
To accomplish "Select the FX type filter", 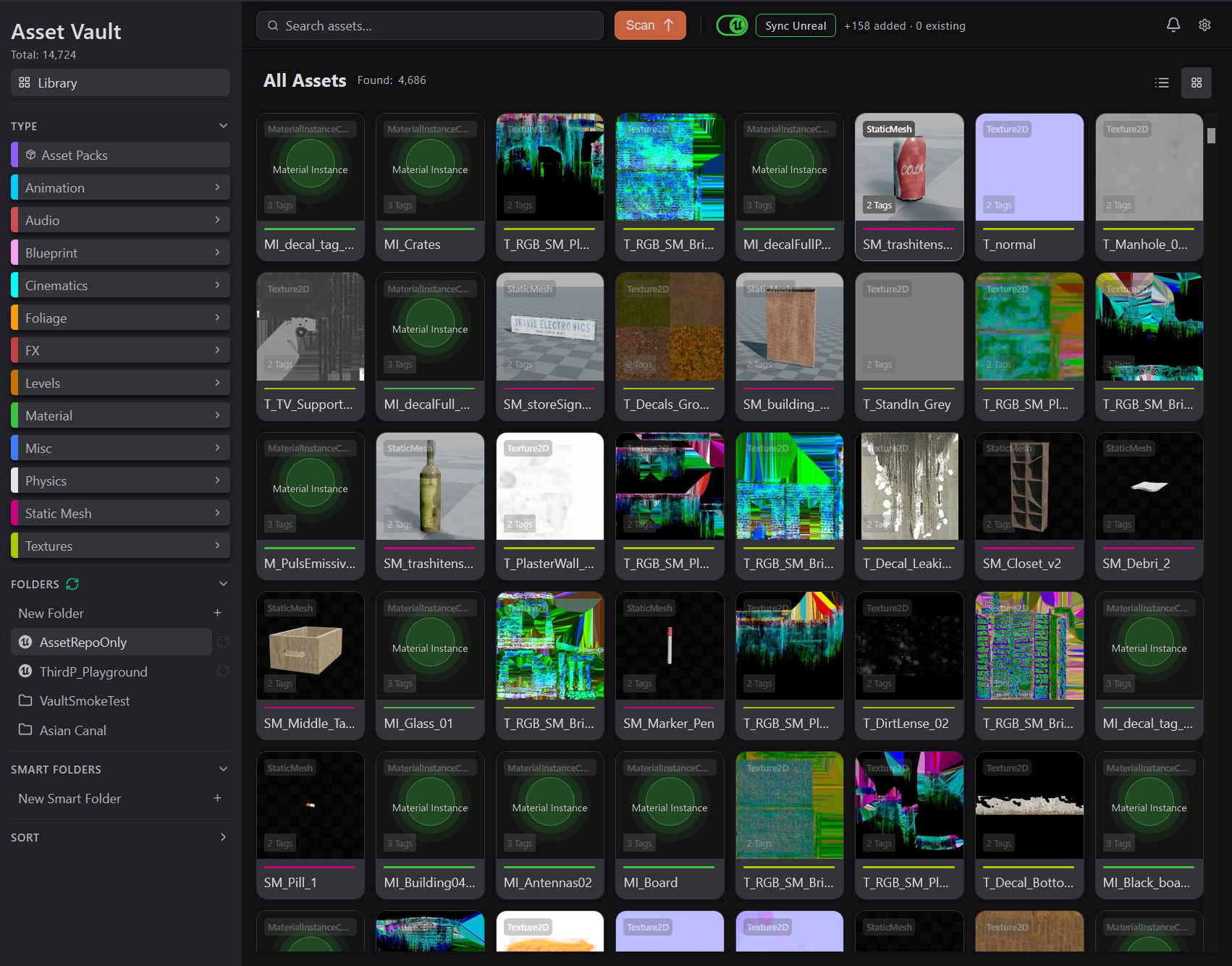I will pos(120,350).
